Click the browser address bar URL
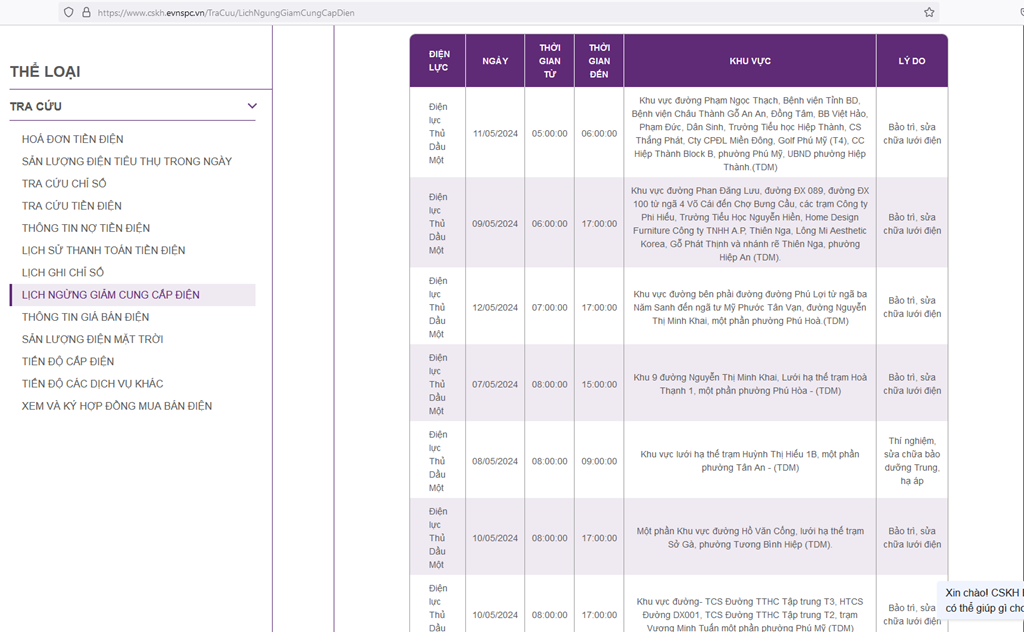This screenshot has height=632, width=1024. tap(226, 12)
